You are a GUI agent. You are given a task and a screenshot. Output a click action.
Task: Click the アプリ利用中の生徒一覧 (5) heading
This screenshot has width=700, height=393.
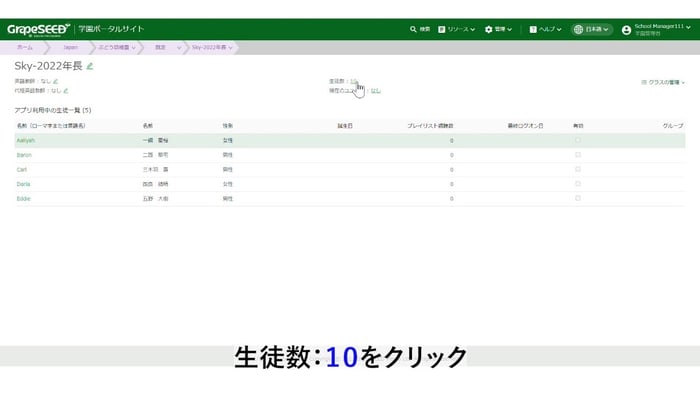click(53, 110)
